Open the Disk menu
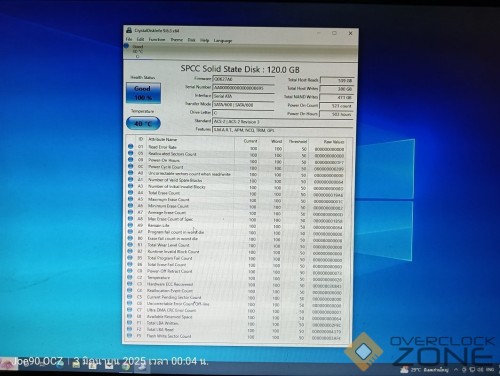The width and height of the screenshot is (500, 376). [x=191, y=40]
